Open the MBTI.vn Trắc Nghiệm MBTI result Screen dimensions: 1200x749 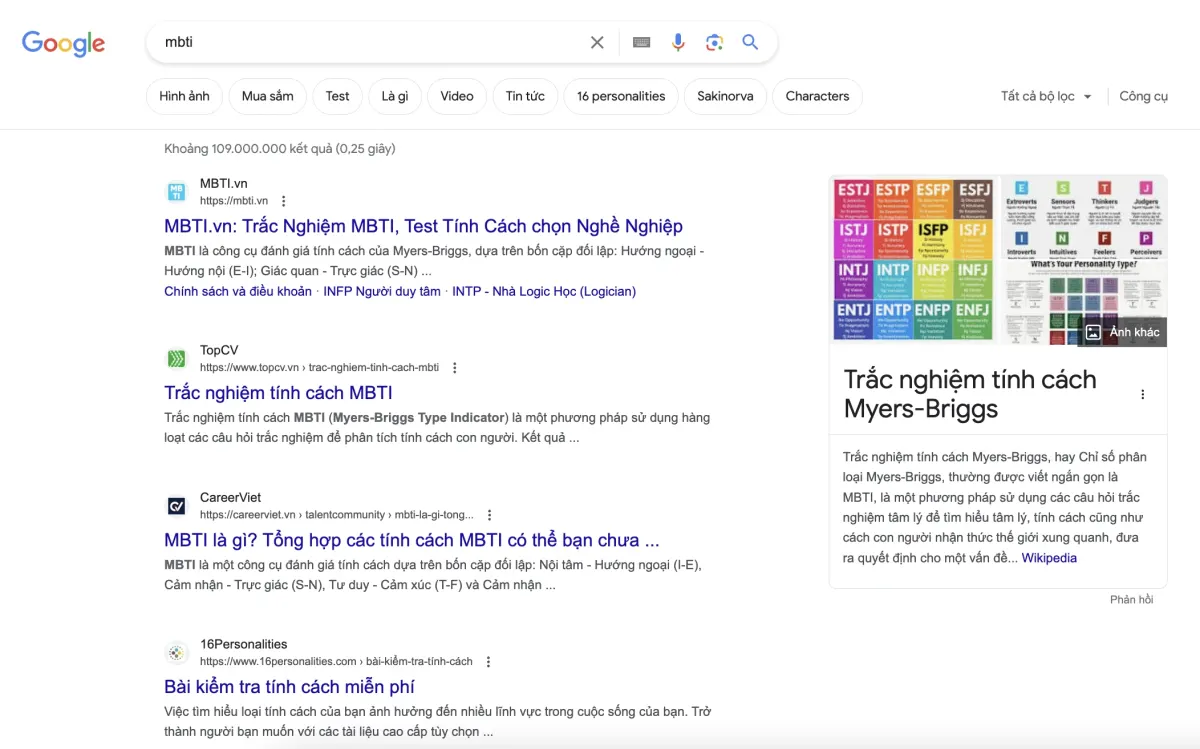pos(423,226)
